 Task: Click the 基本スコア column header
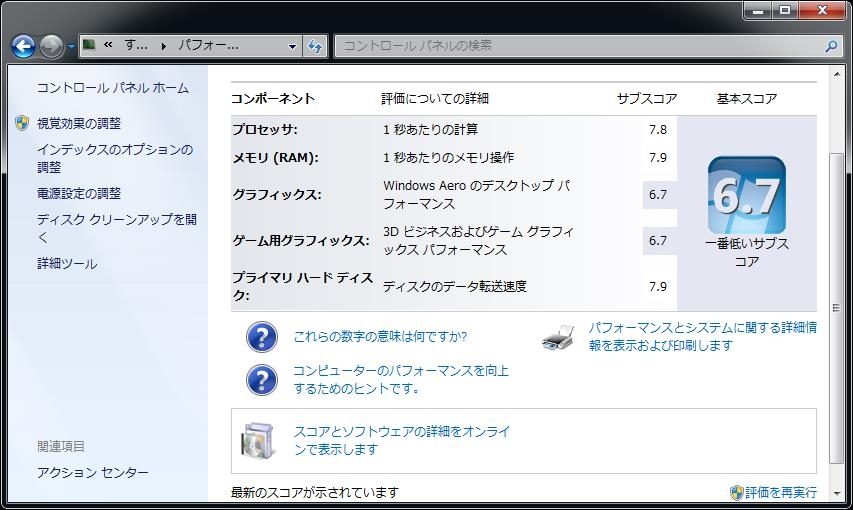pyautogui.click(x=747, y=99)
